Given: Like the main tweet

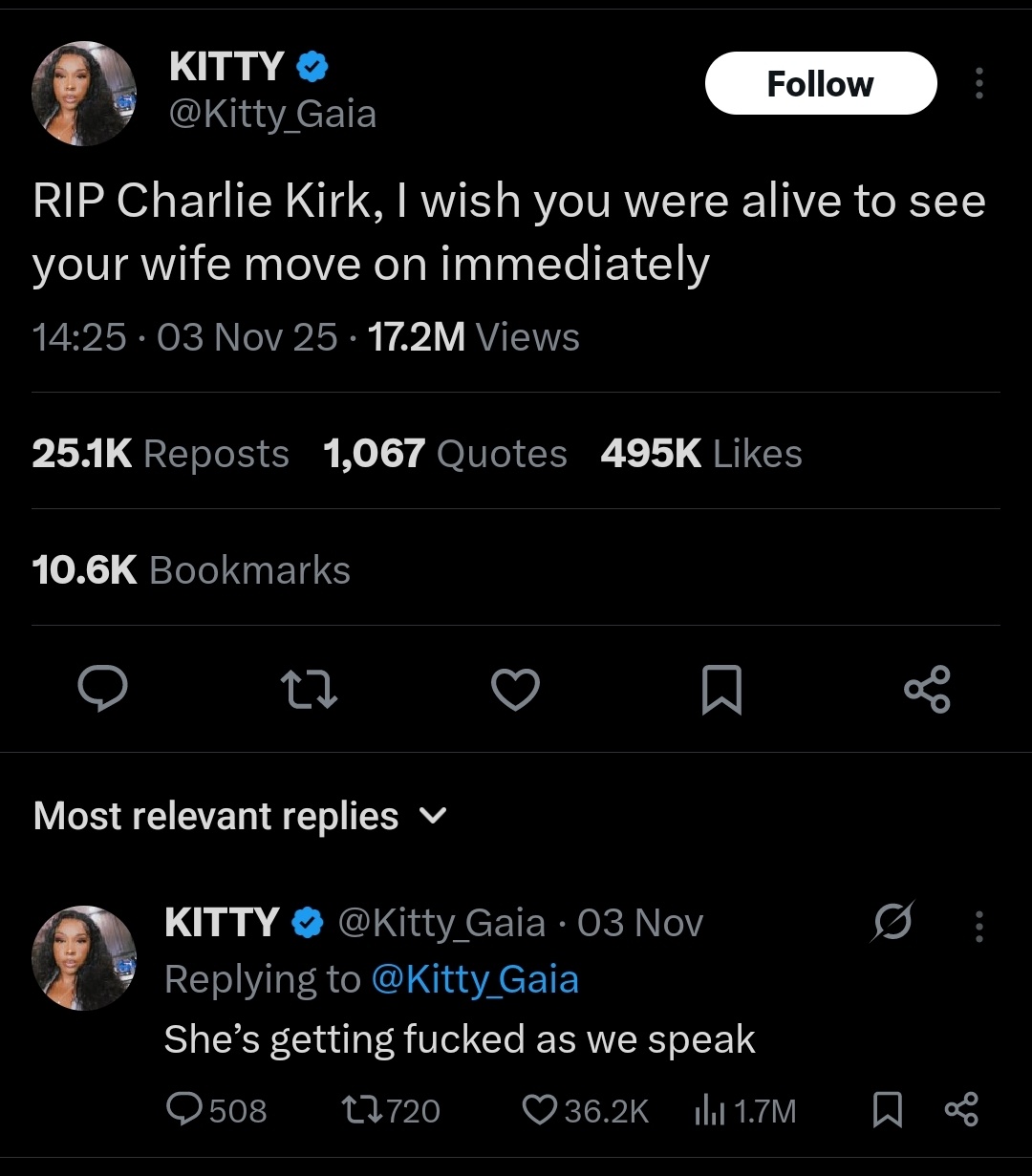Looking at the screenshot, I should tap(516, 690).
